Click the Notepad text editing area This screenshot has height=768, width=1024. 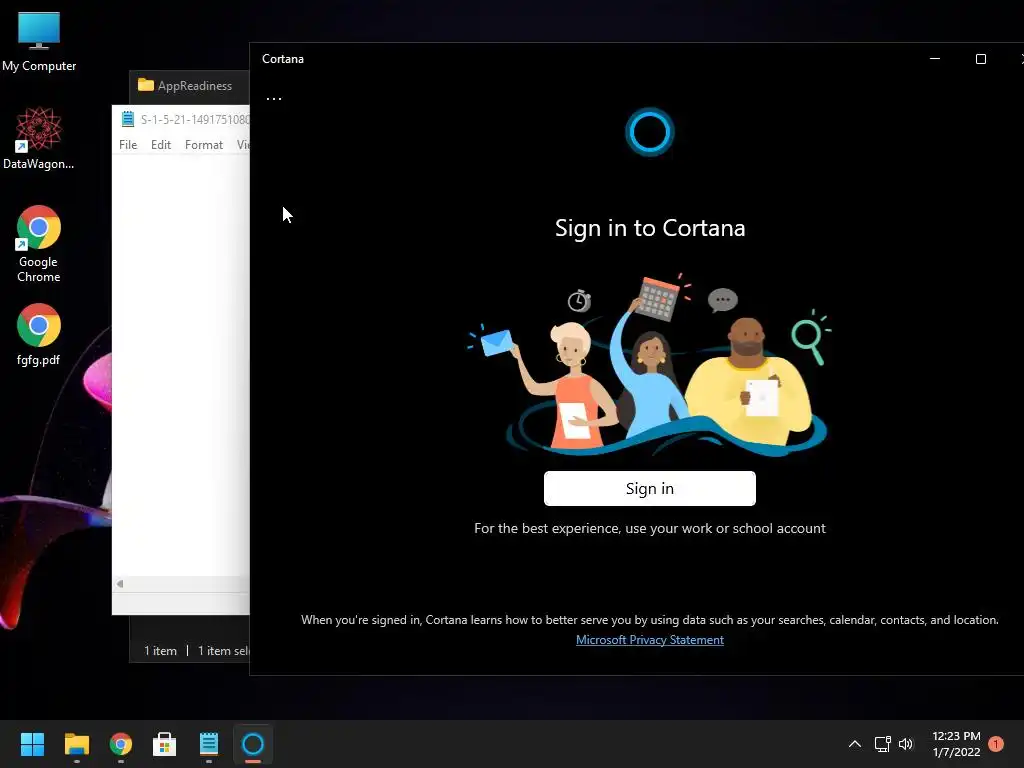(x=181, y=366)
